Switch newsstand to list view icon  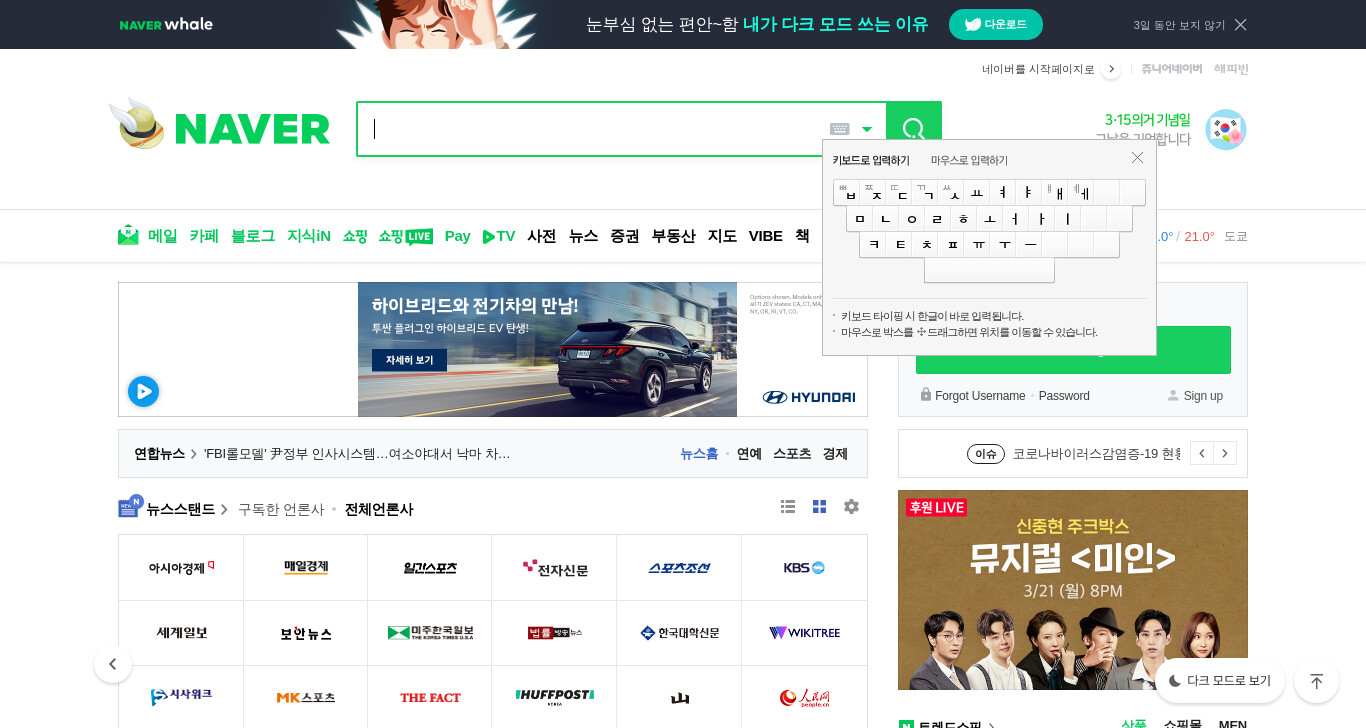(788, 507)
